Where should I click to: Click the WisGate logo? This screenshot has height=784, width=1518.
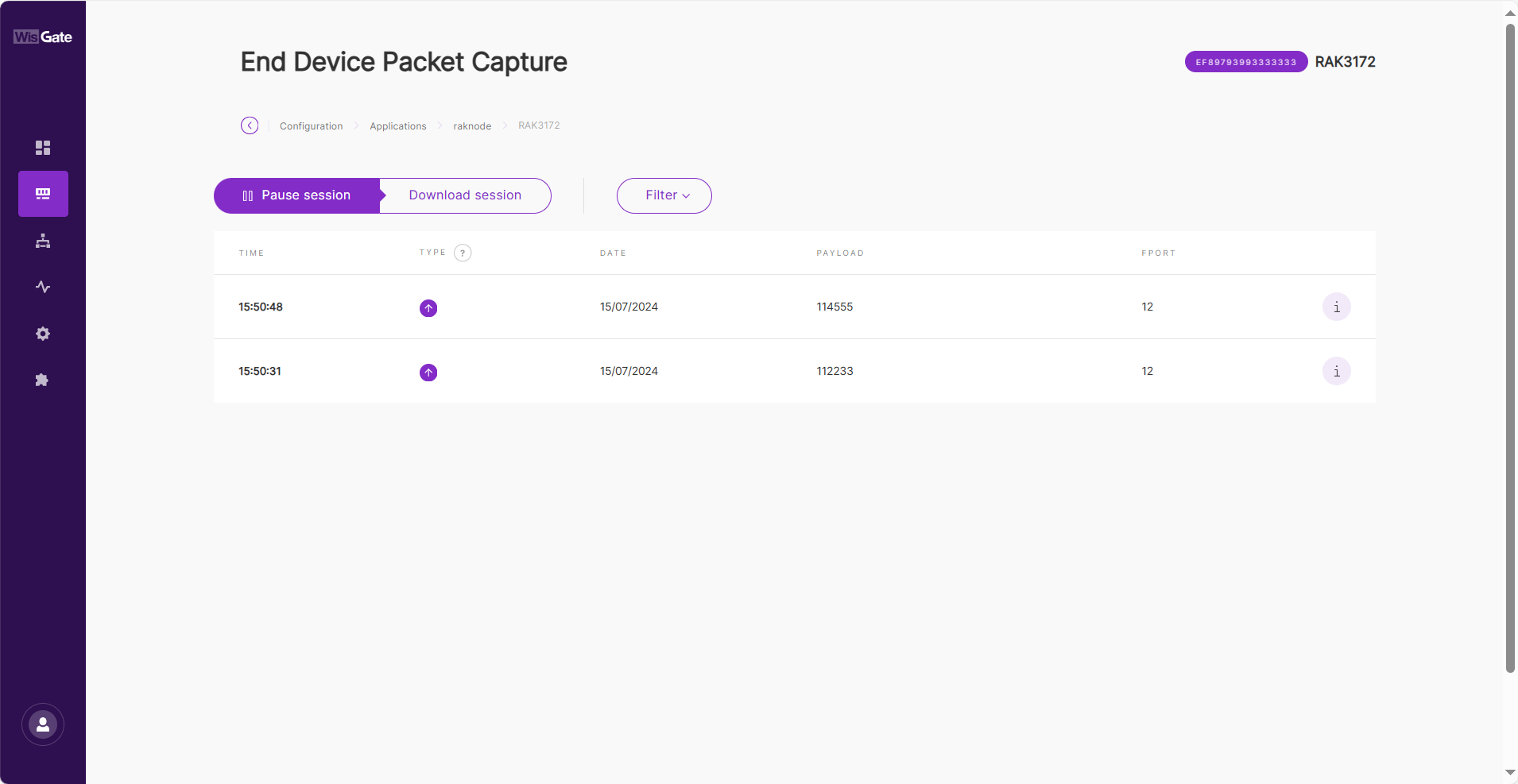(x=43, y=37)
